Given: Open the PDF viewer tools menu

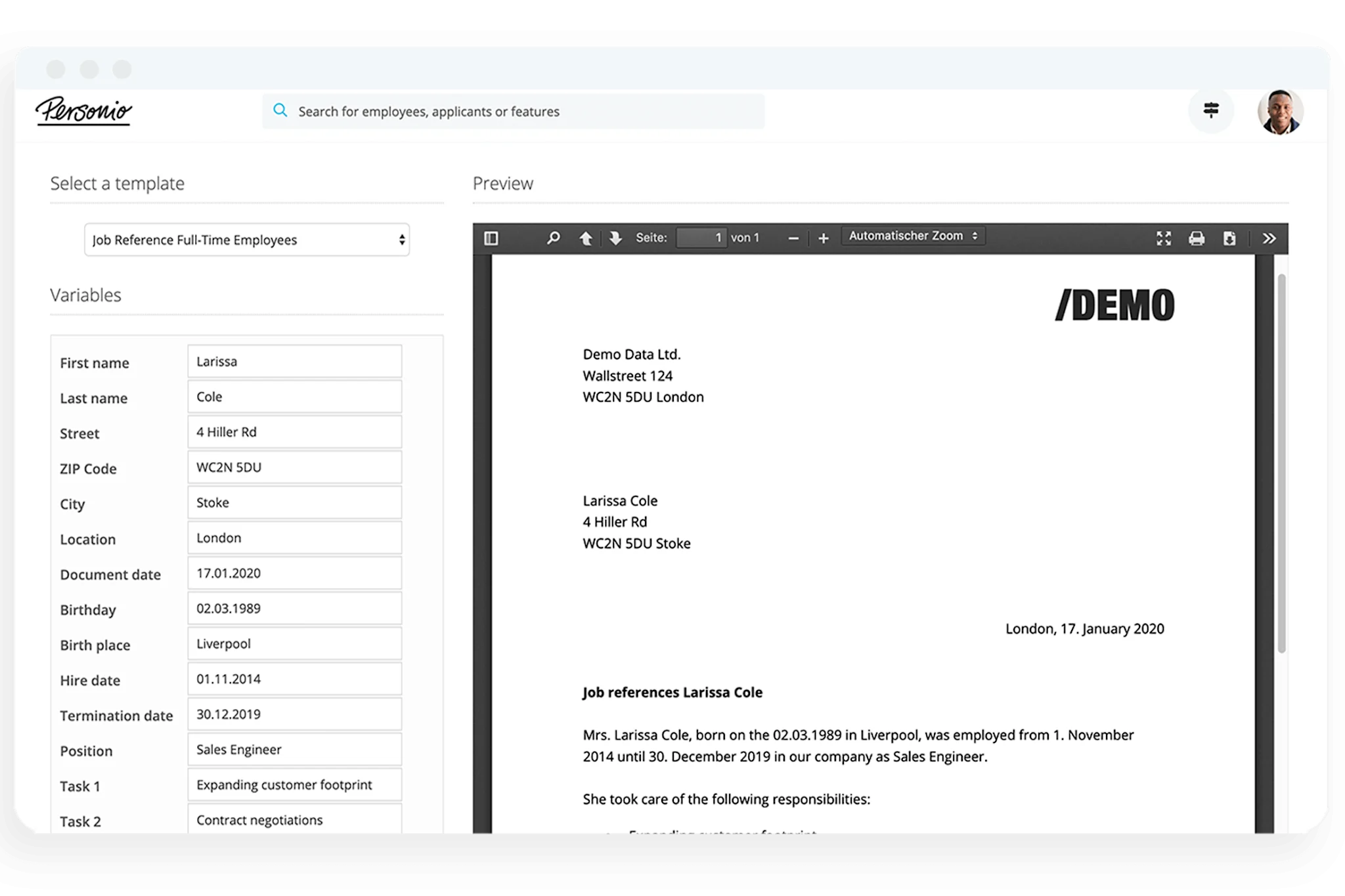Looking at the screenshot, I should (x=1269, y=238).
